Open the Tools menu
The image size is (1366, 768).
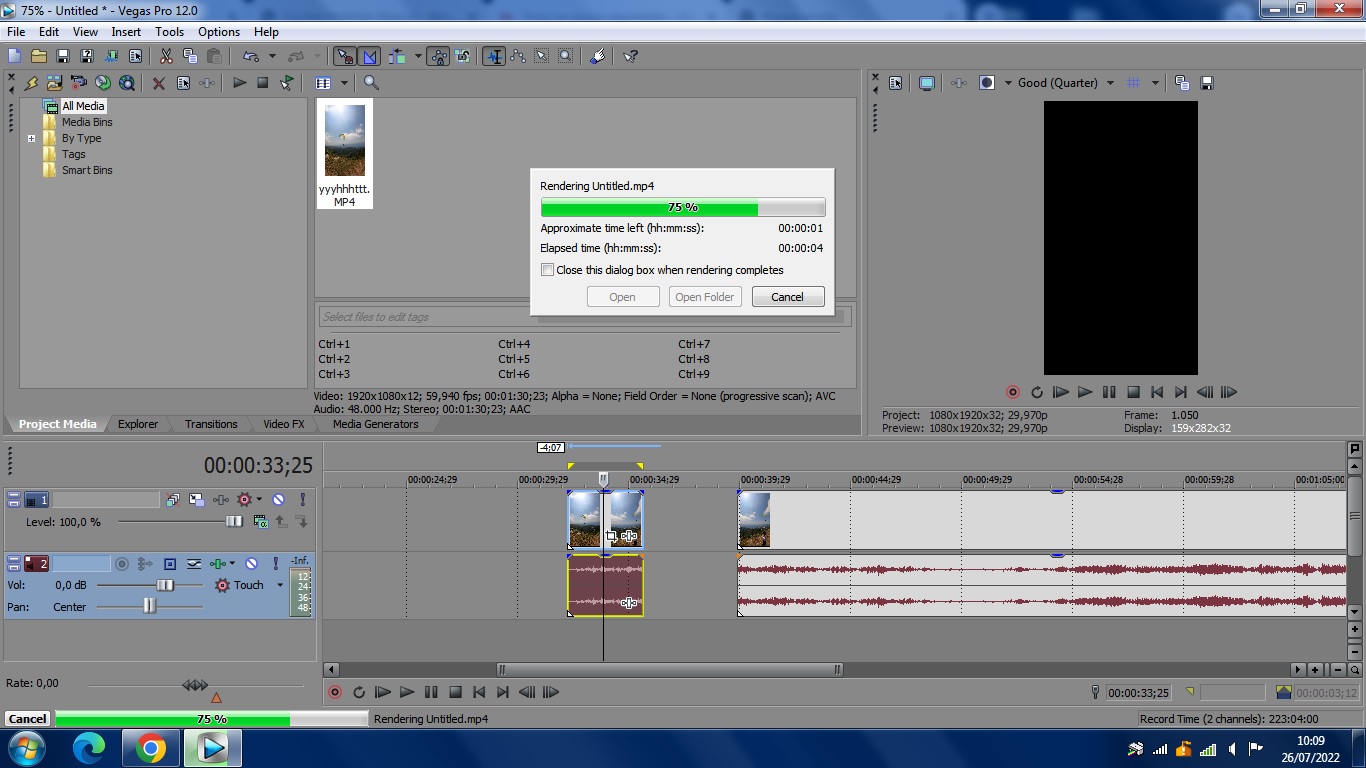[169, 32]
